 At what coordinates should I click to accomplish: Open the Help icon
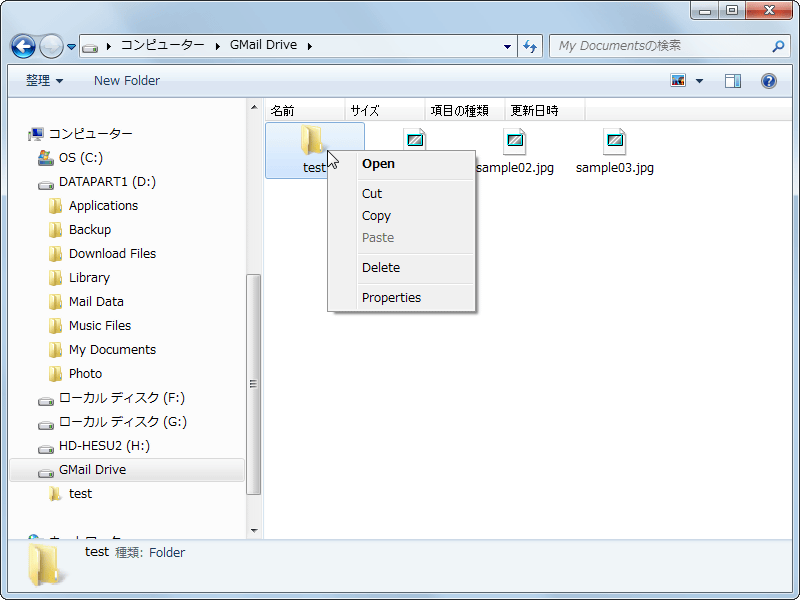pos(769,81)
